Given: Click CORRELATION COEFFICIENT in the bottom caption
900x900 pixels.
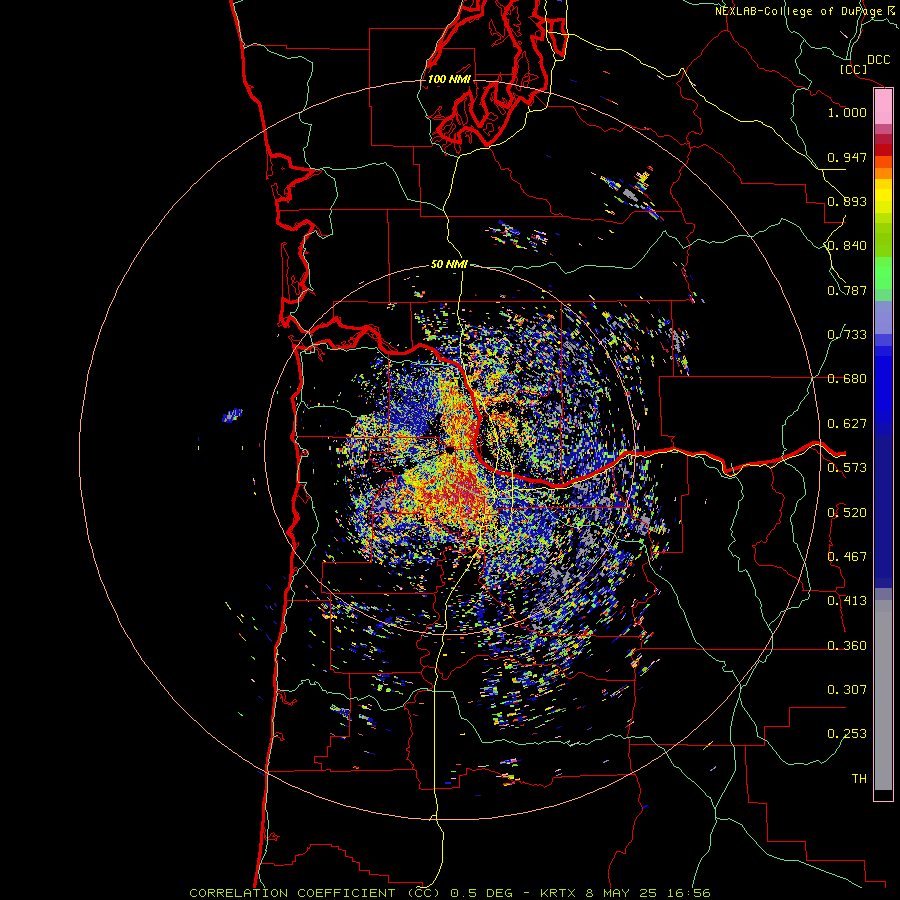Looking at the screenshot, I should 292,893.
